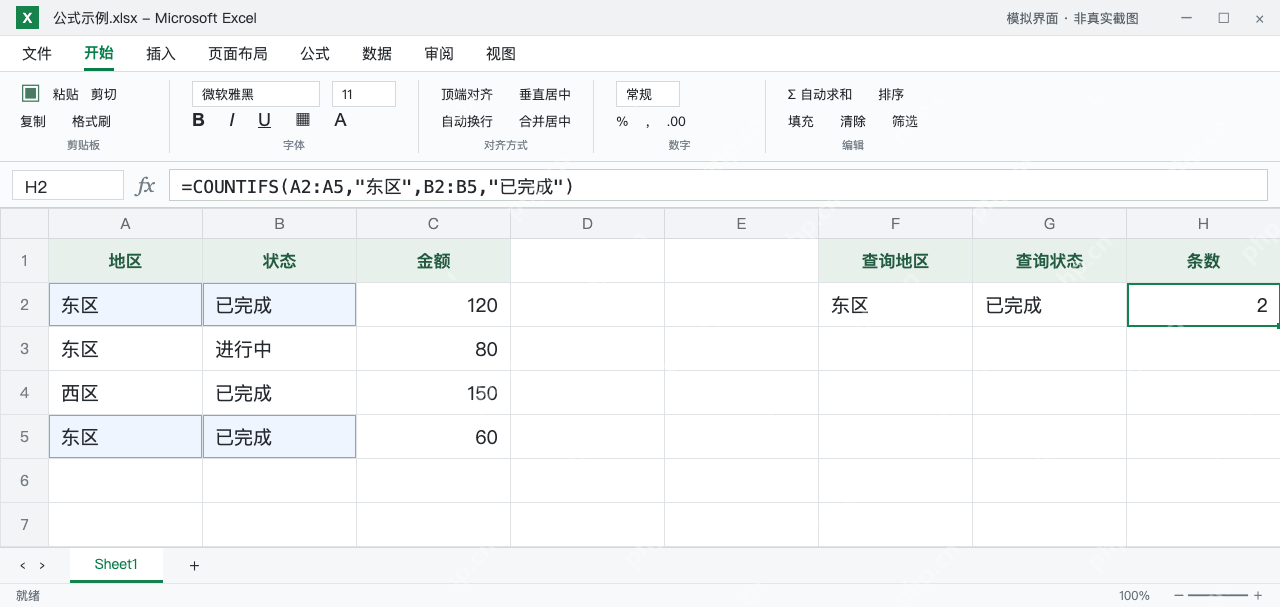Select cell F2 containing 东区

tap(895, 305)
